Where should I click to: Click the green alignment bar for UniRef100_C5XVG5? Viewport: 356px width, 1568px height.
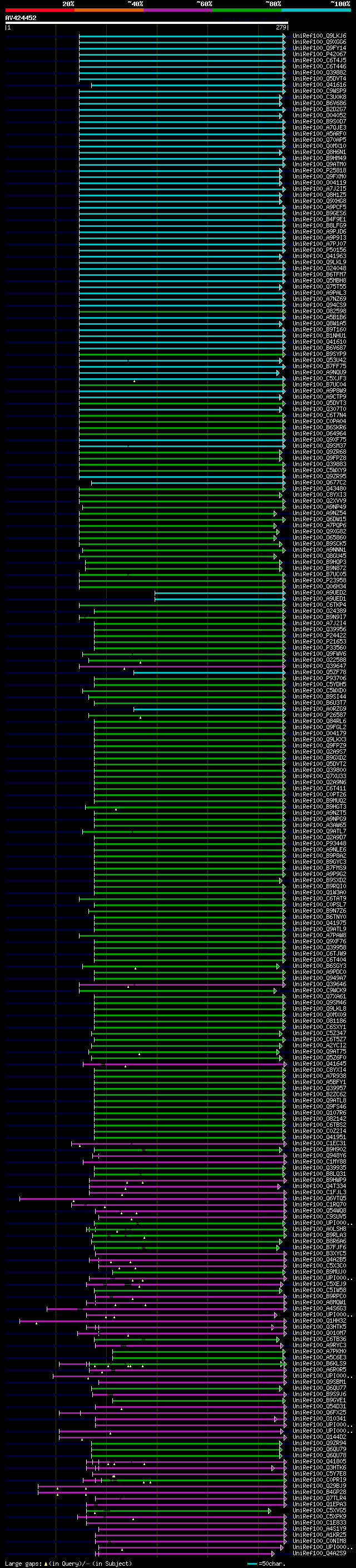click(x=179, y=1511)
